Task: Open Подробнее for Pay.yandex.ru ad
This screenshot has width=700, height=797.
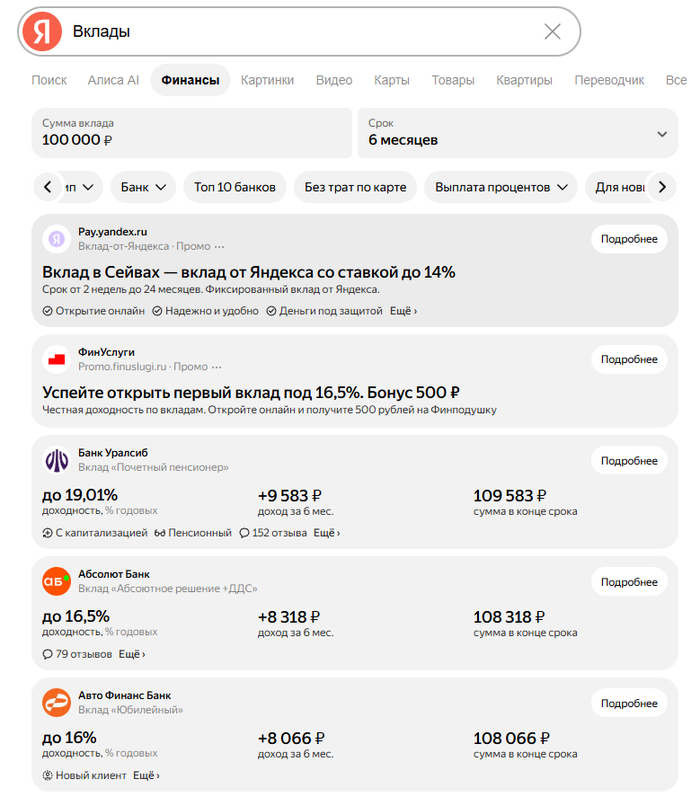Action: point(629,239)
